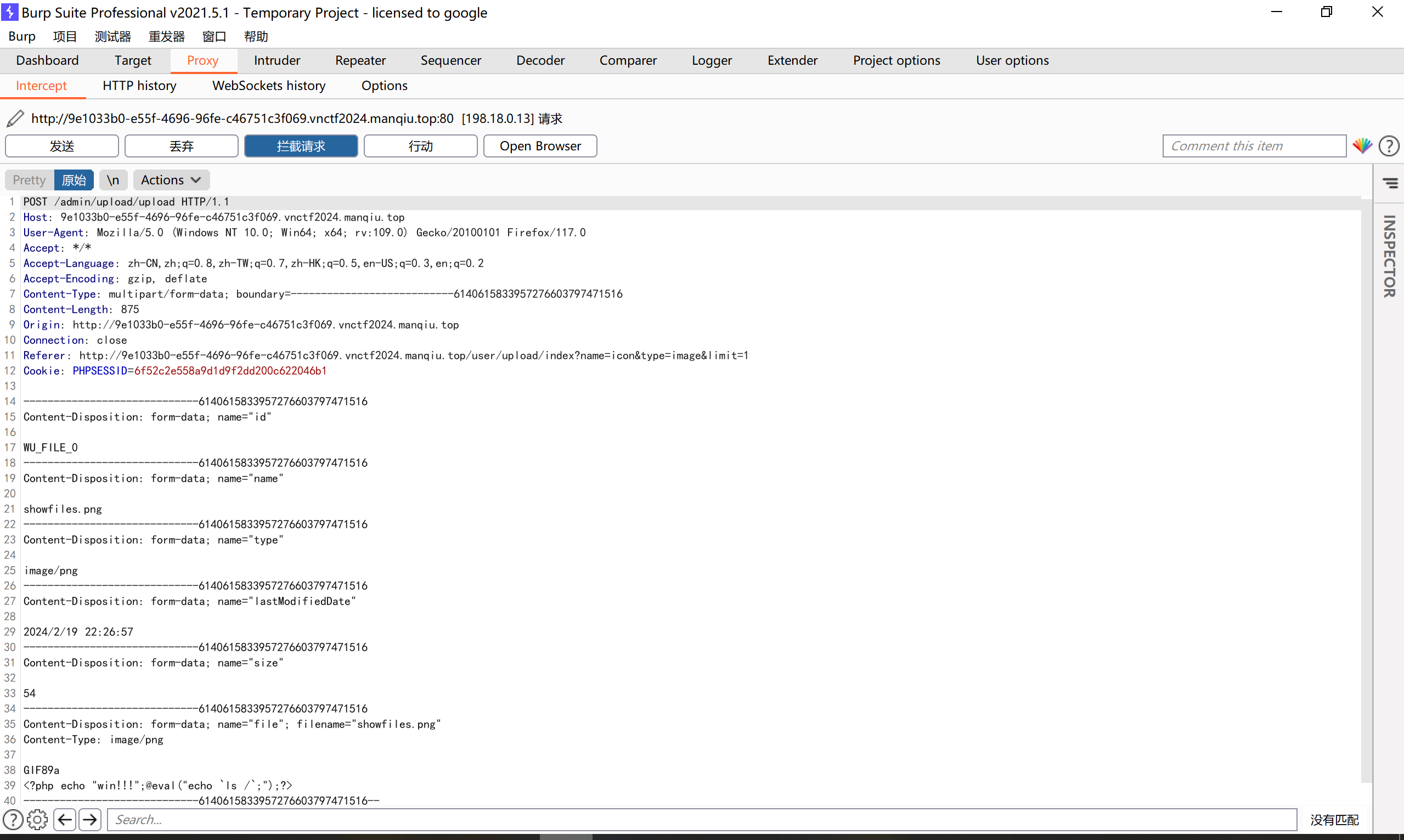1404x840 pixels.
Task: Click the Accept-Encoding: gzip, deflate header
Action: tap(115, 279)
